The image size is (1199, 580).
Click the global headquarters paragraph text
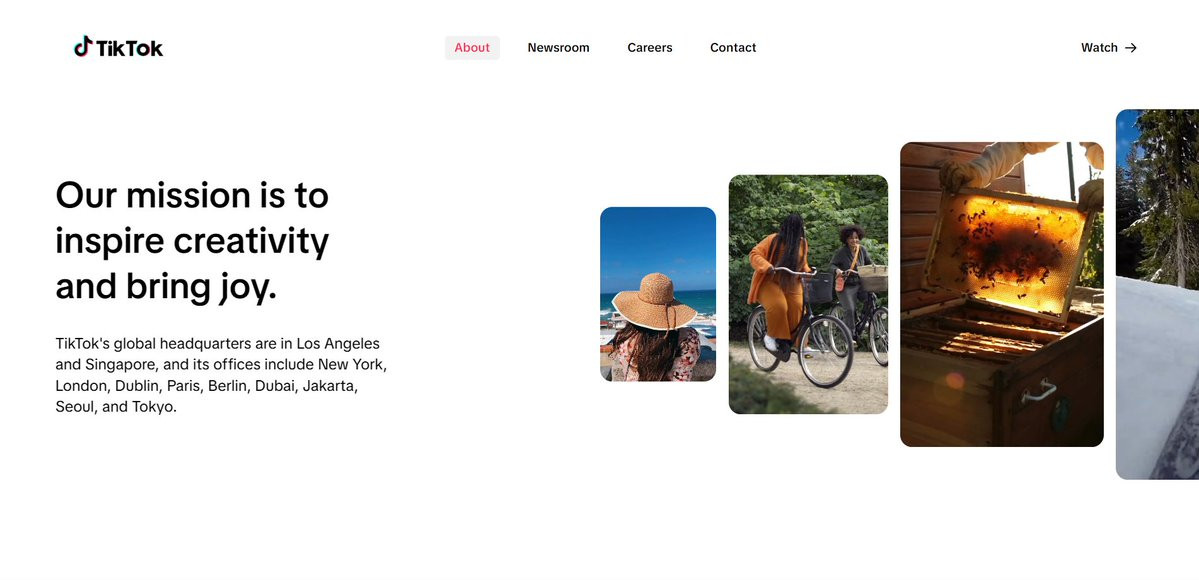[221, 375]
